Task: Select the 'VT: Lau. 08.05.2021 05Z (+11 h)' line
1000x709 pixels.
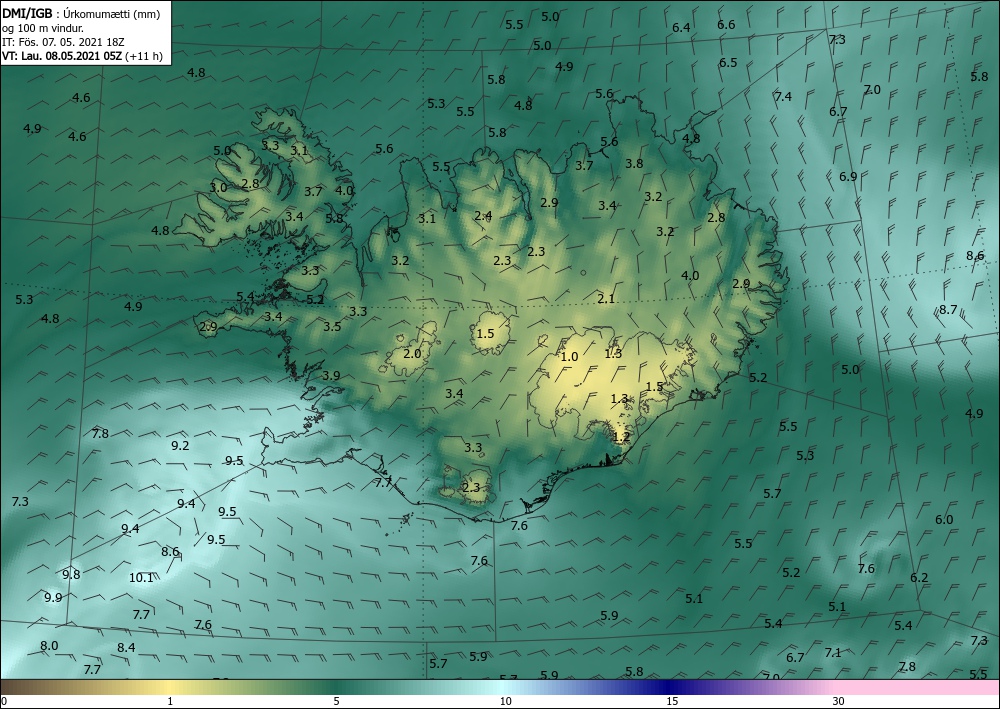Action: [82, 56]
